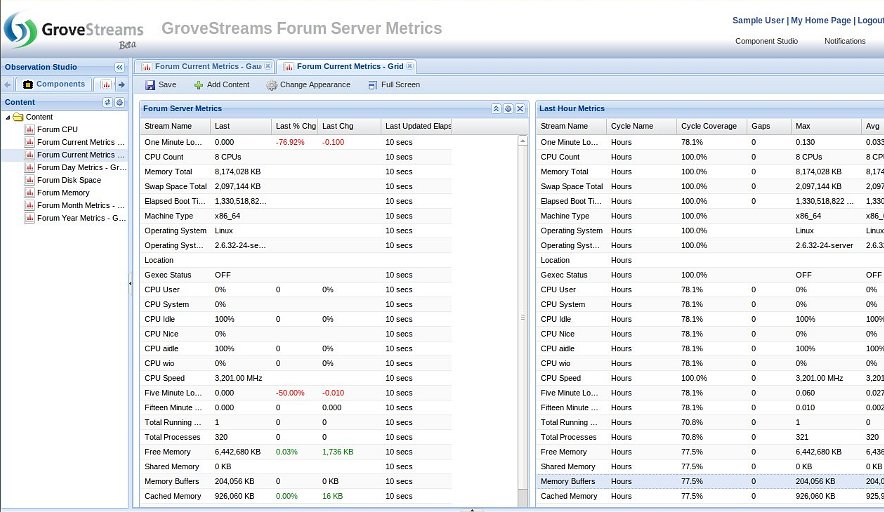Collapse the Forum Server Metrics panel
Screen dimensions: 884x512
(496, 108)
